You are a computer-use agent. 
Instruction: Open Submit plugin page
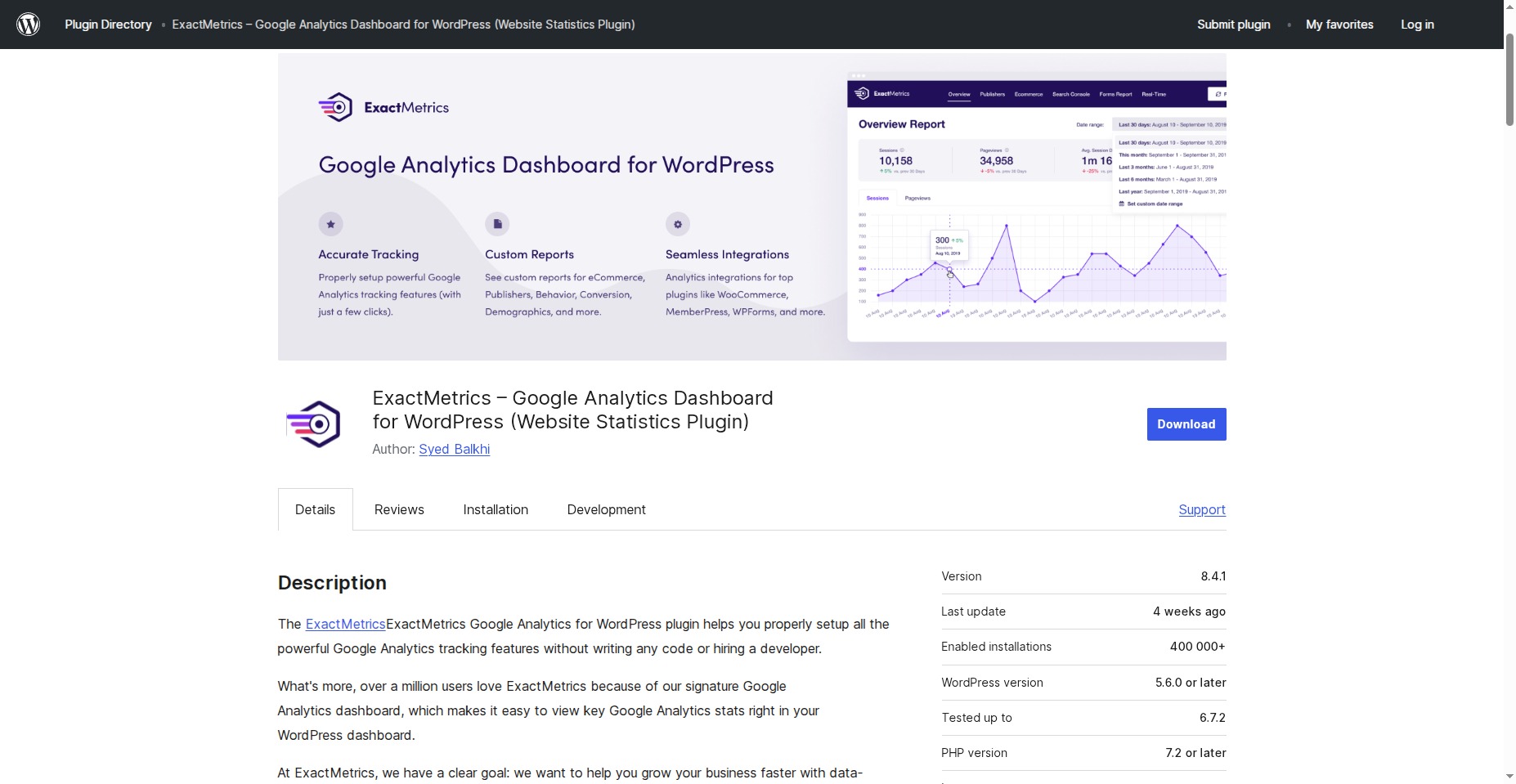click(1233, 25)
